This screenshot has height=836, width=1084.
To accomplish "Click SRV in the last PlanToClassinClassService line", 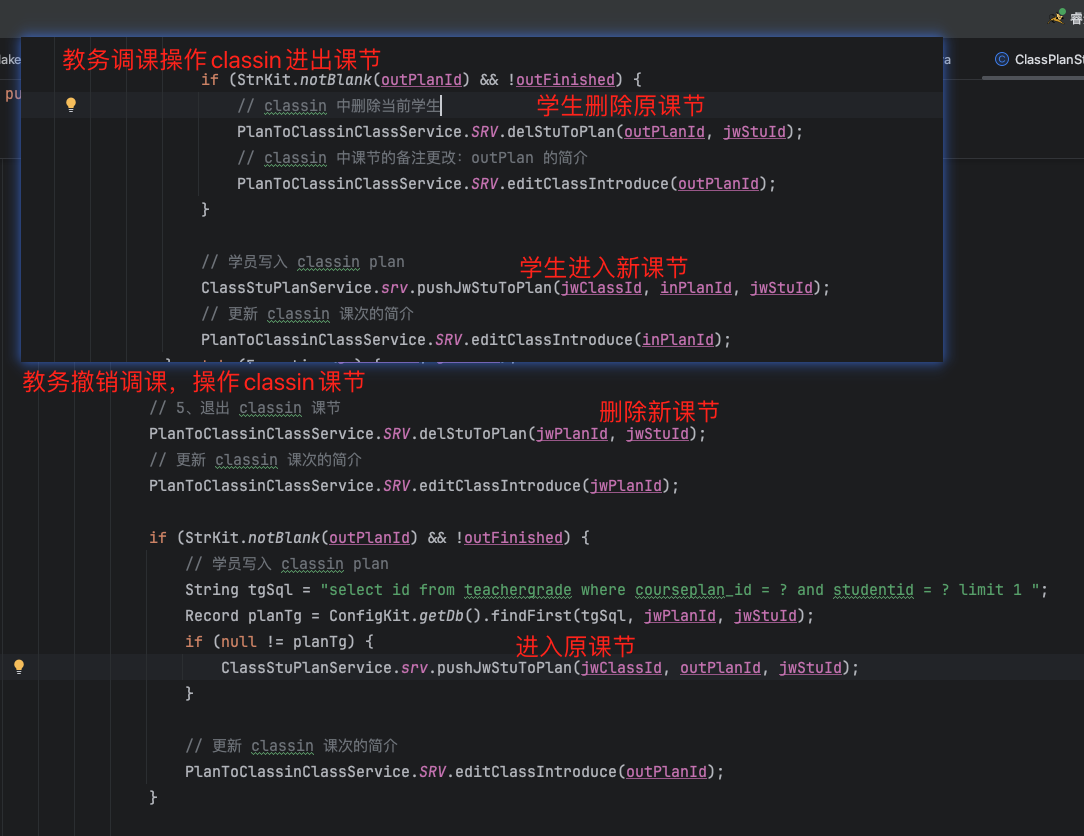I will [x=432, y=772].
